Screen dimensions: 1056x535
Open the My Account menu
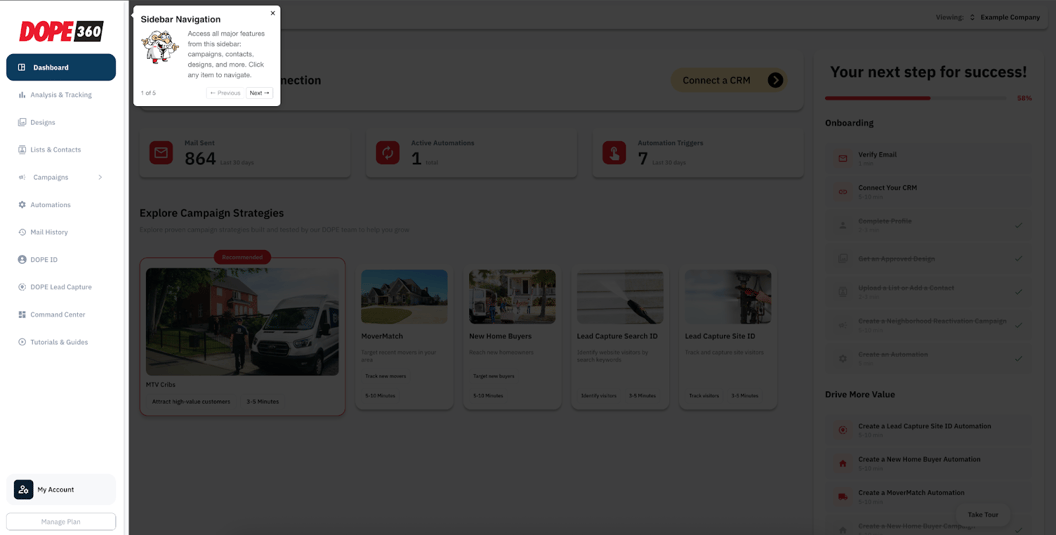click(x=61, y=490)
